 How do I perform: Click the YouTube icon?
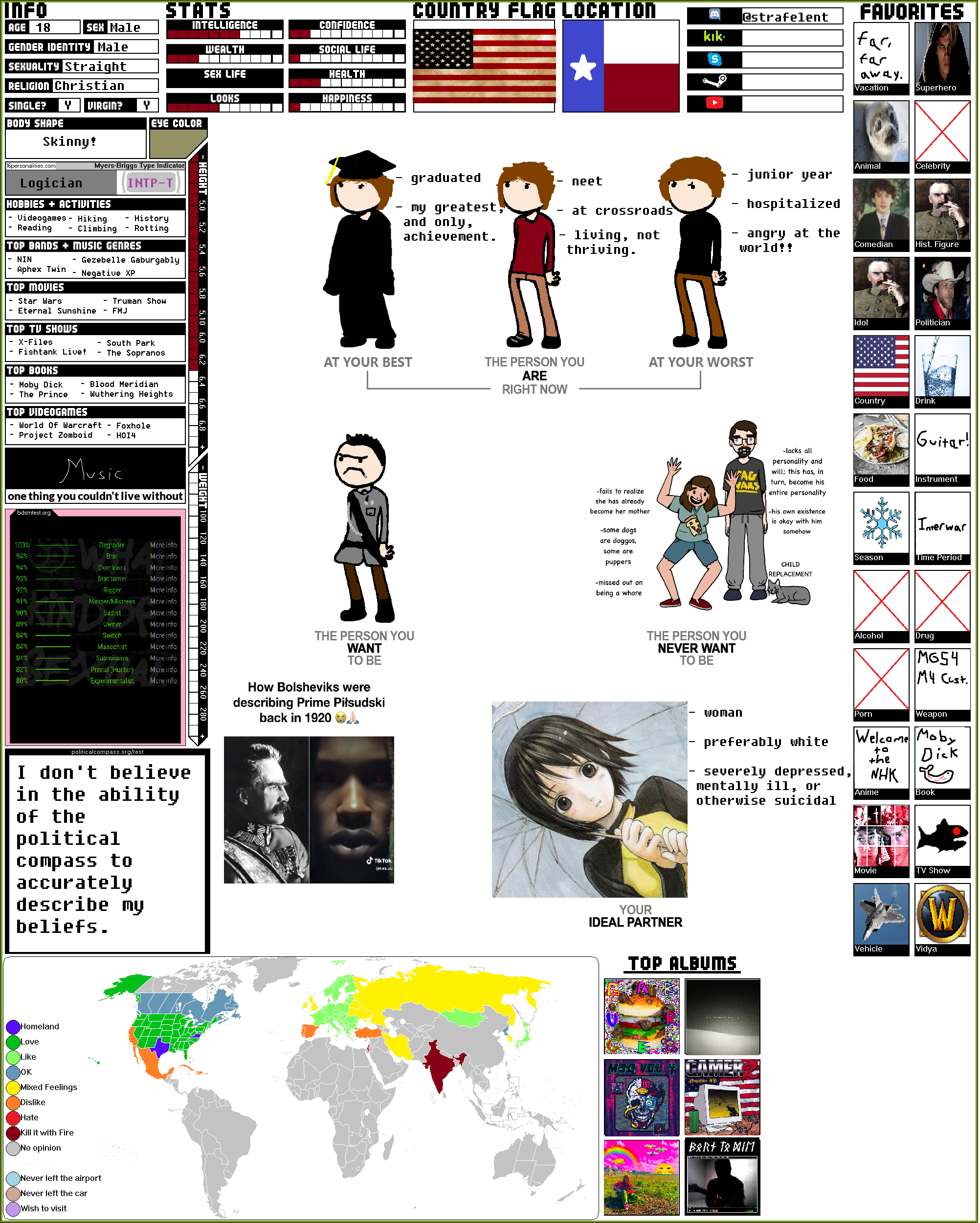tap(714, 103)
